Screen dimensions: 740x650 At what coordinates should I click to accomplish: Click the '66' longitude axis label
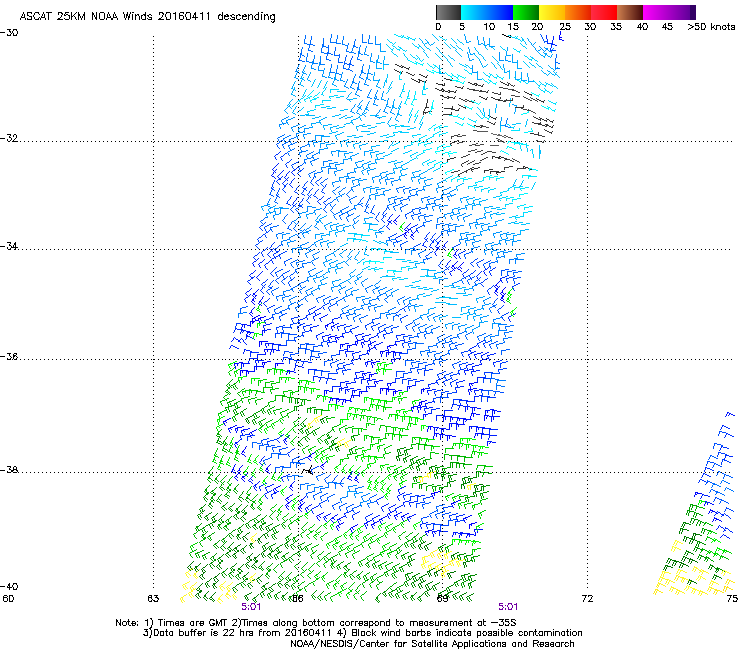click(297, 599)
